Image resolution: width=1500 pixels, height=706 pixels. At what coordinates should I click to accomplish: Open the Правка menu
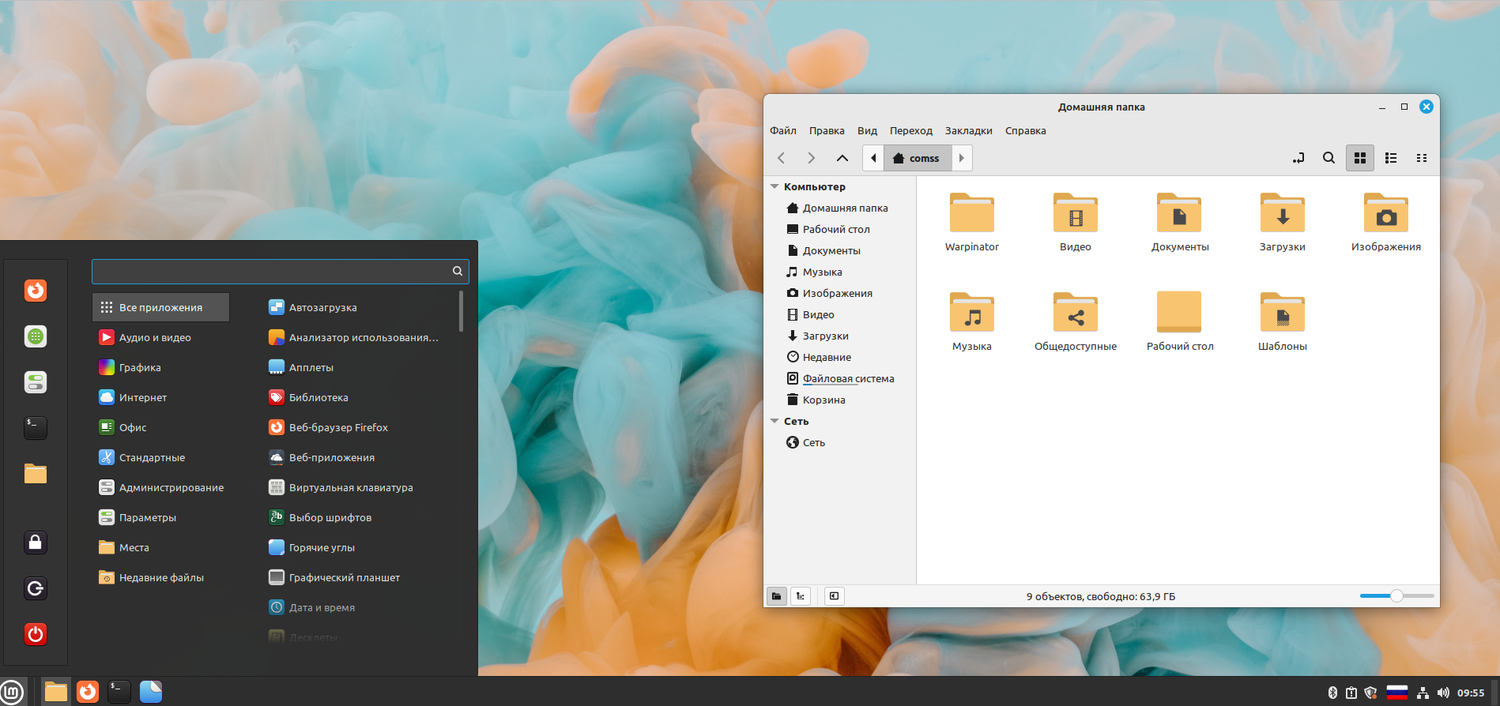tap(827, 131)
